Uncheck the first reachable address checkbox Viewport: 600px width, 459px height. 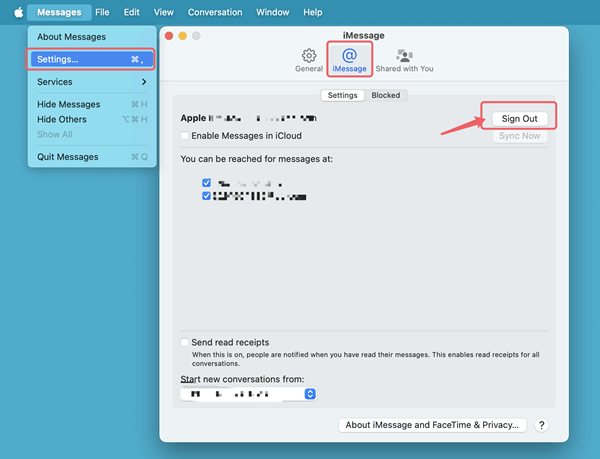pos(207,184)
